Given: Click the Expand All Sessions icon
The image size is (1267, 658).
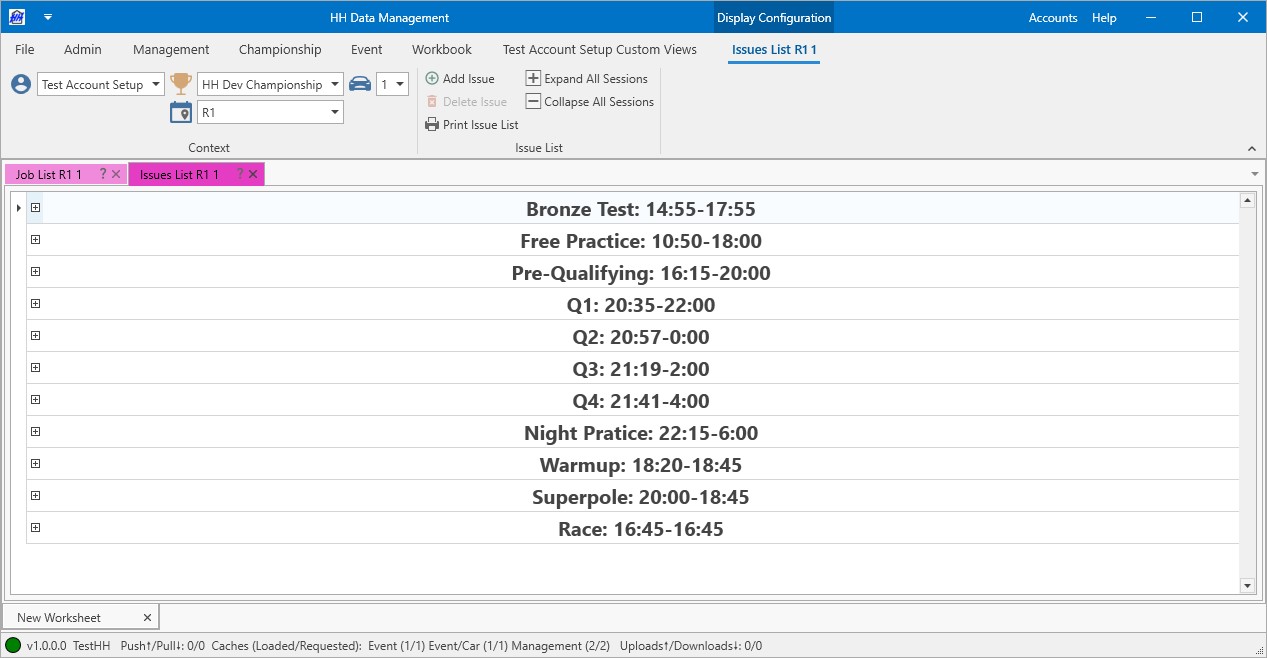Looking at the screenshot, I should click(x=533, y=79).
